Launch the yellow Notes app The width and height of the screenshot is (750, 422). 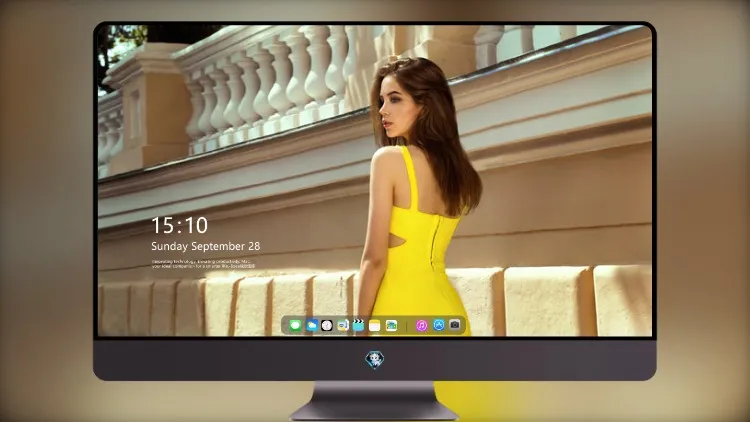coord(375,326)
